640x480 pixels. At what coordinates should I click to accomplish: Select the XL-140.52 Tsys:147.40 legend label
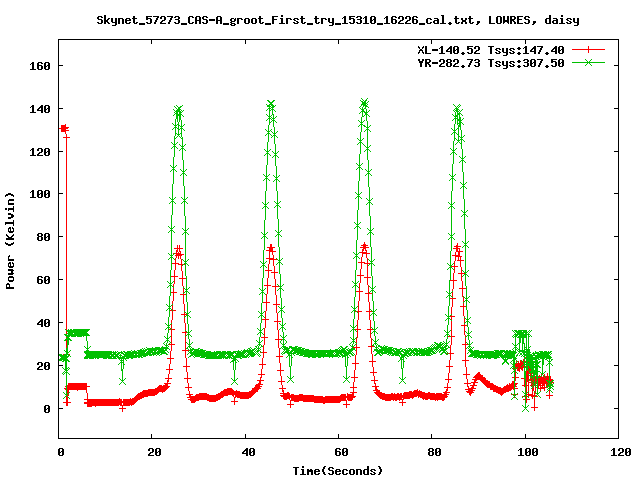click(491, 50)
